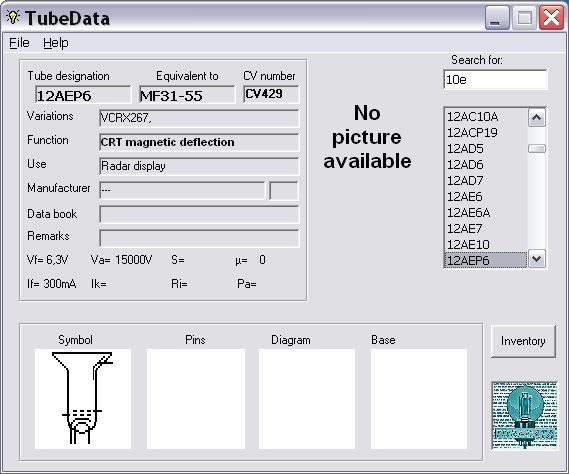Click the up arrow of the tube list
Image resolution: width=569 pixels, height=474 pixels.
coord(537,118)
